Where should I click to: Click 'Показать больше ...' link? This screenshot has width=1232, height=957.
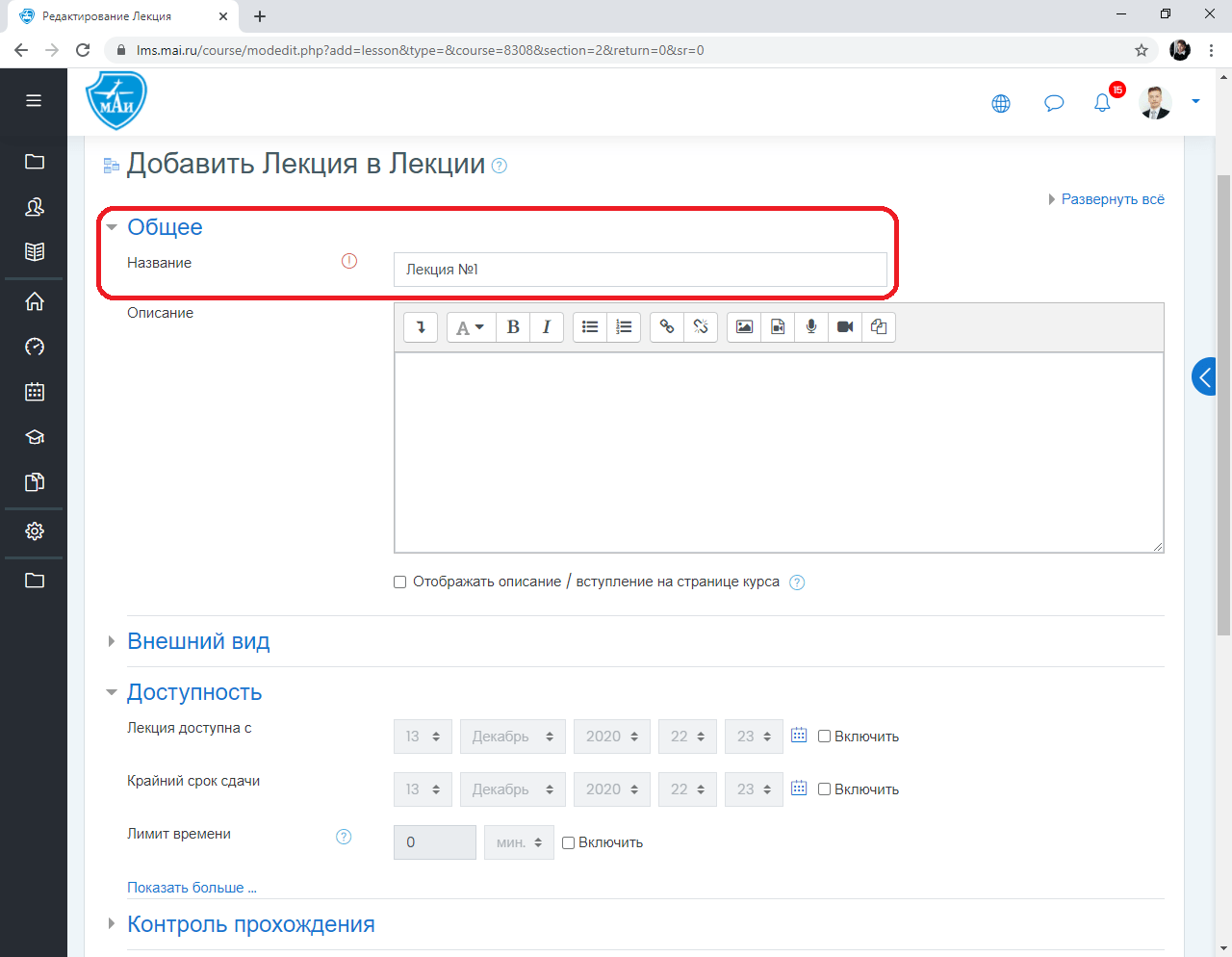(x=192, y=888)
